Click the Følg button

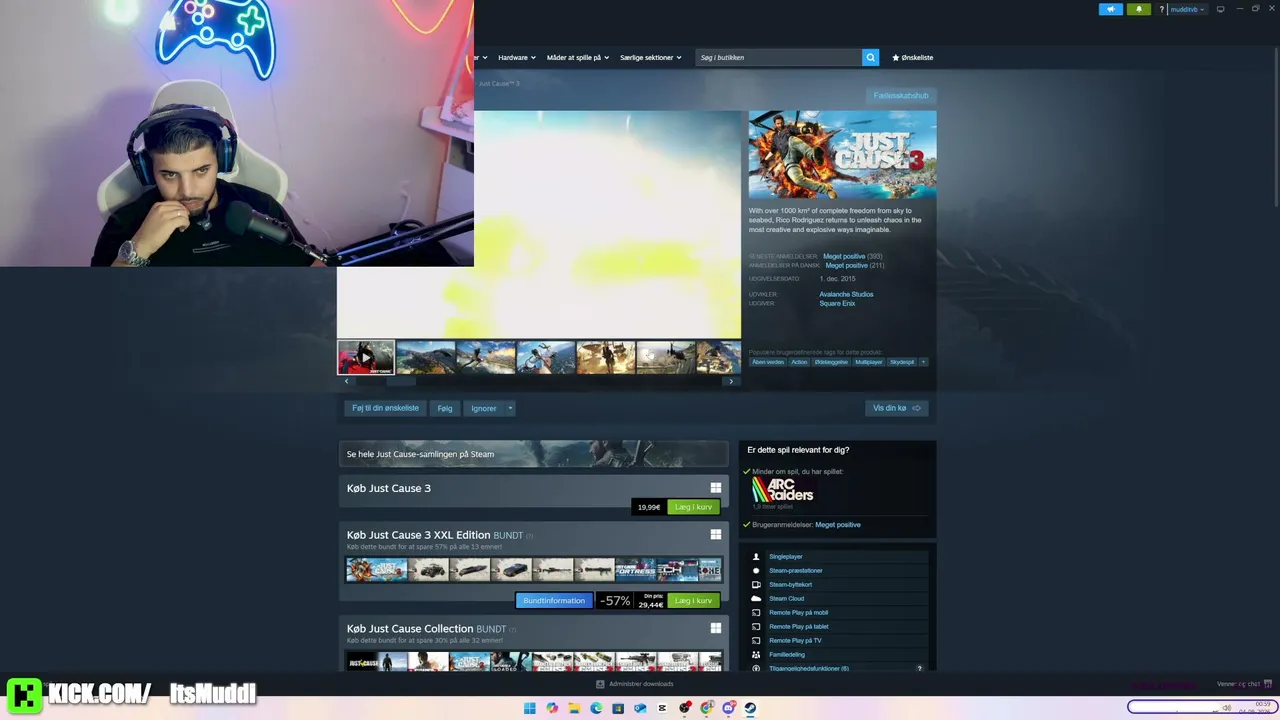point(445,408)
